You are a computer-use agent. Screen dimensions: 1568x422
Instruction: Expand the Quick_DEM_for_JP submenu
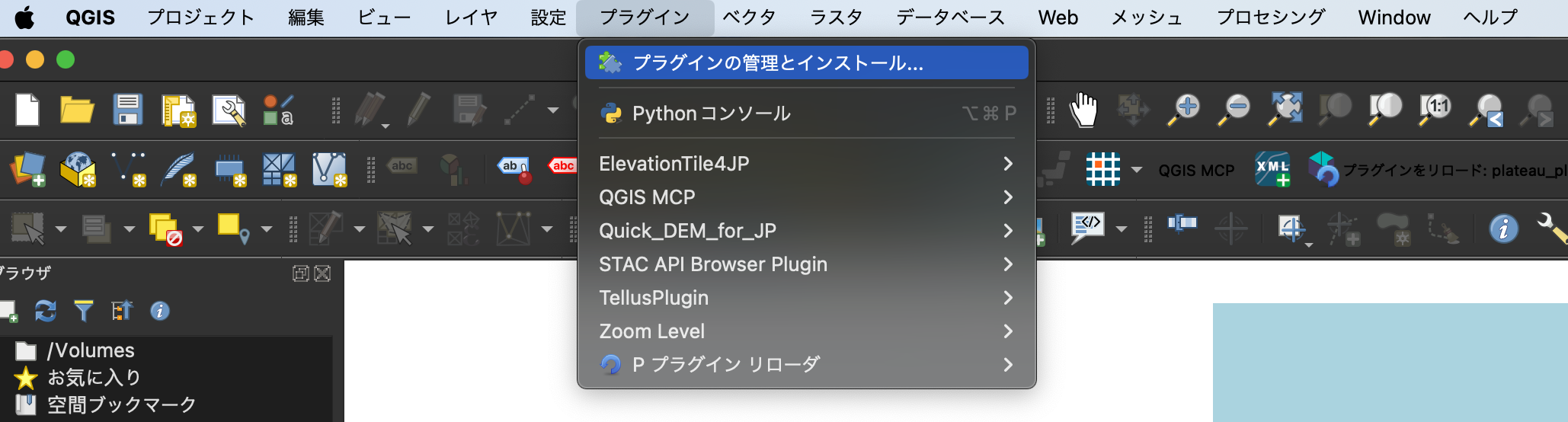(806, 231)
